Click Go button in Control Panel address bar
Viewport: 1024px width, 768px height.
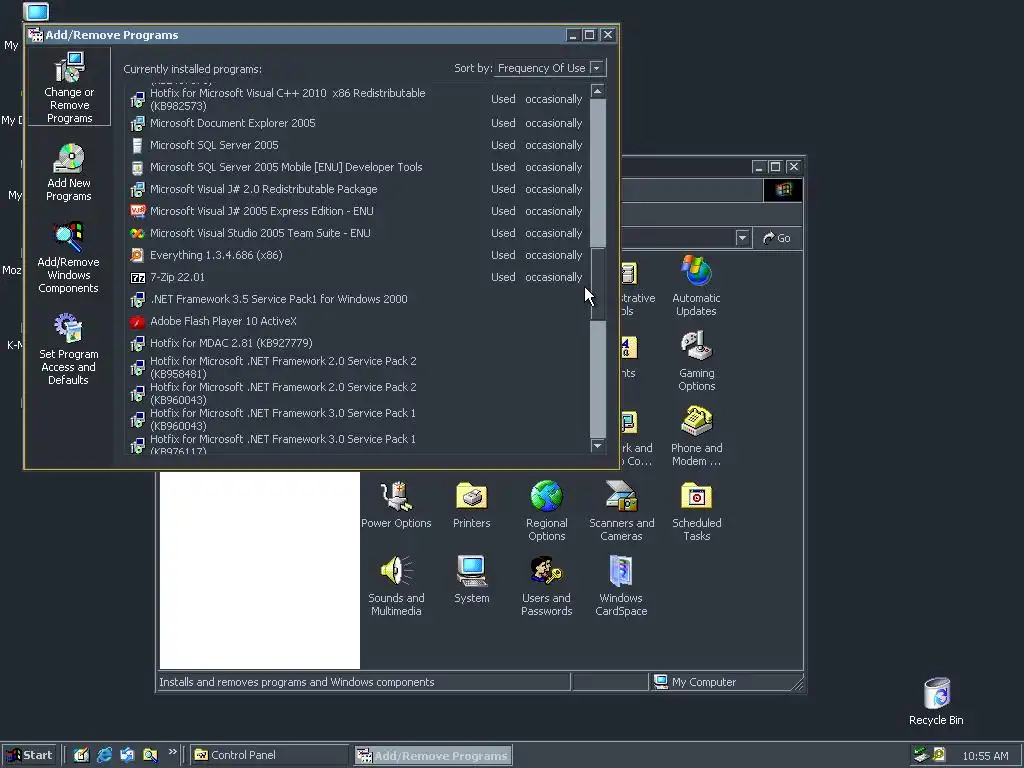point(777,238)
